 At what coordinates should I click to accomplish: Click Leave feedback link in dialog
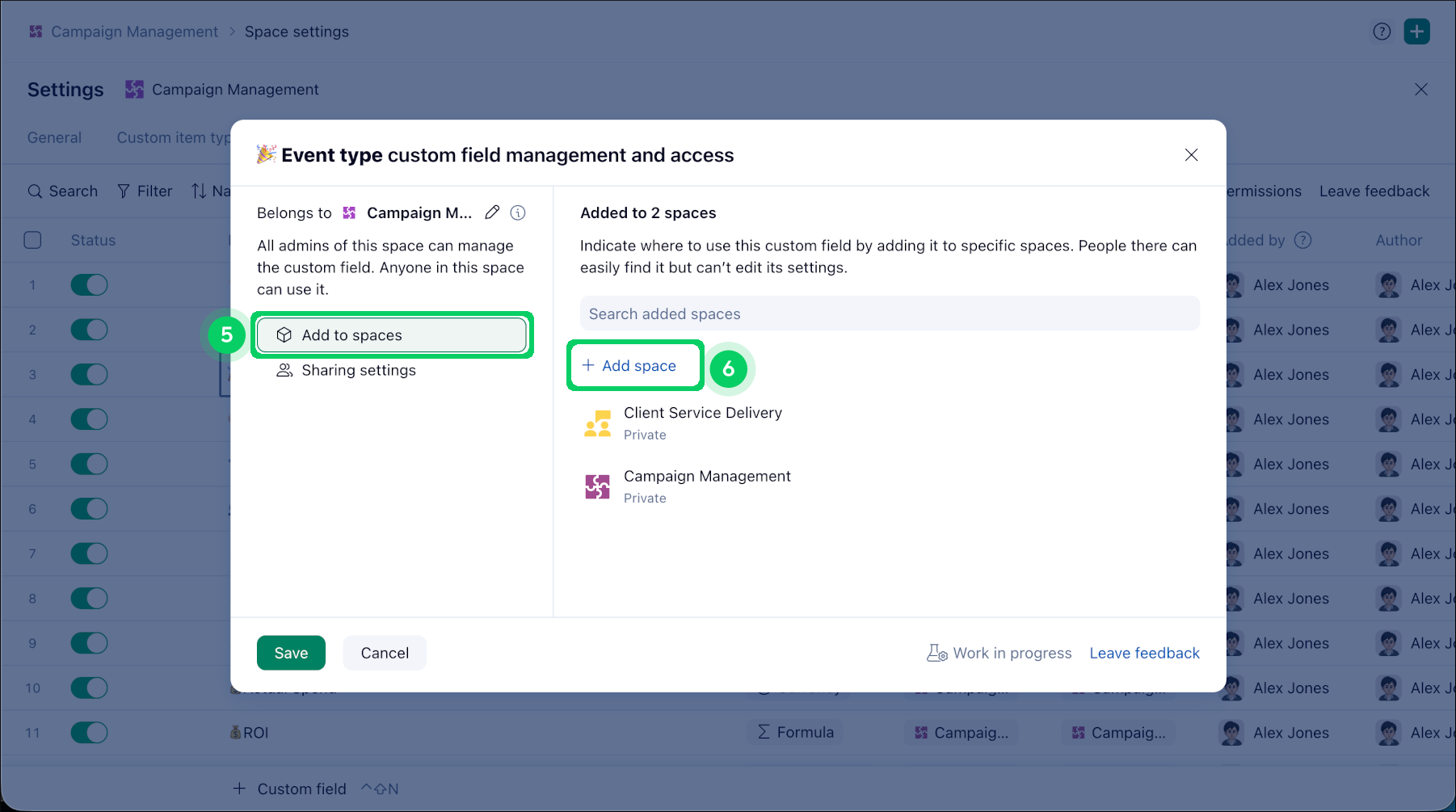tap(1144, 653)
